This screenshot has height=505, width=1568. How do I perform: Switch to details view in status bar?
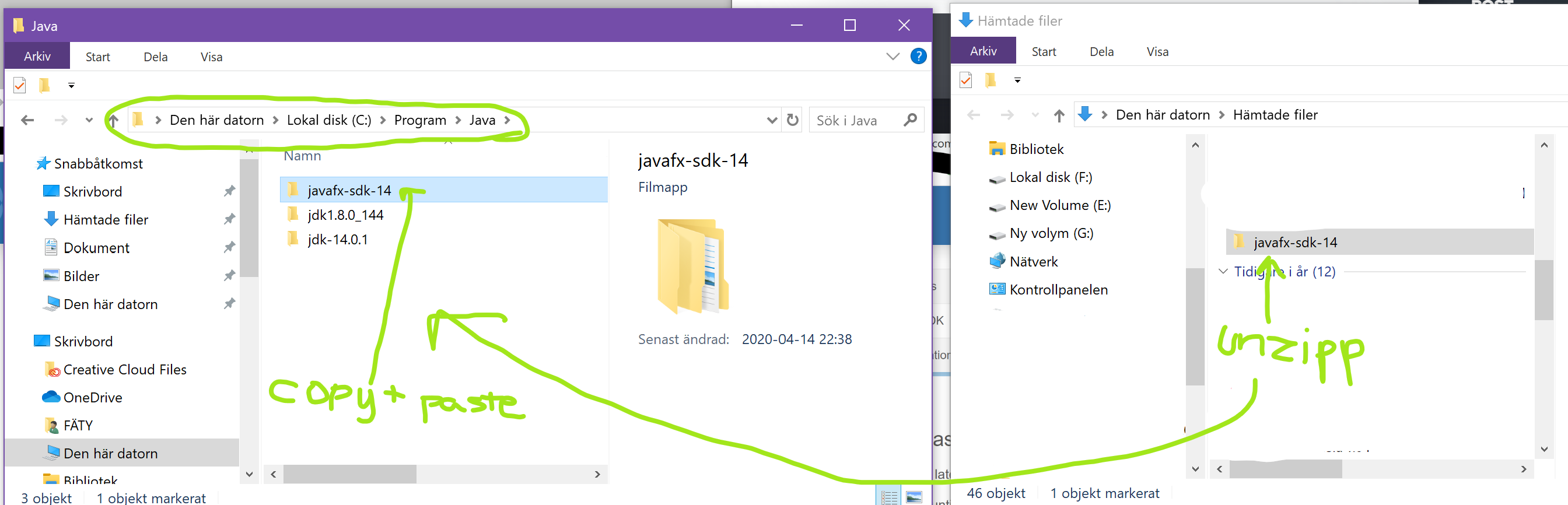[888, 497]
